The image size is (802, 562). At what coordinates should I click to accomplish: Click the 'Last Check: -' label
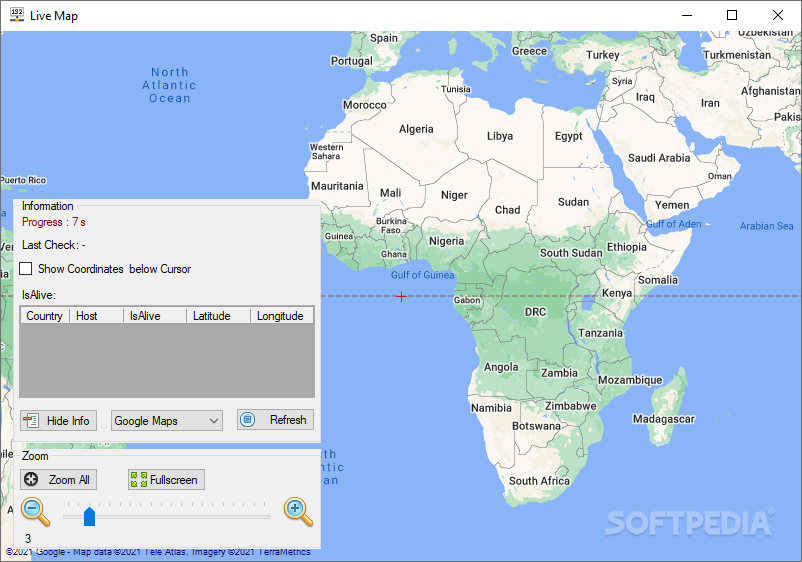click(54, 245)
